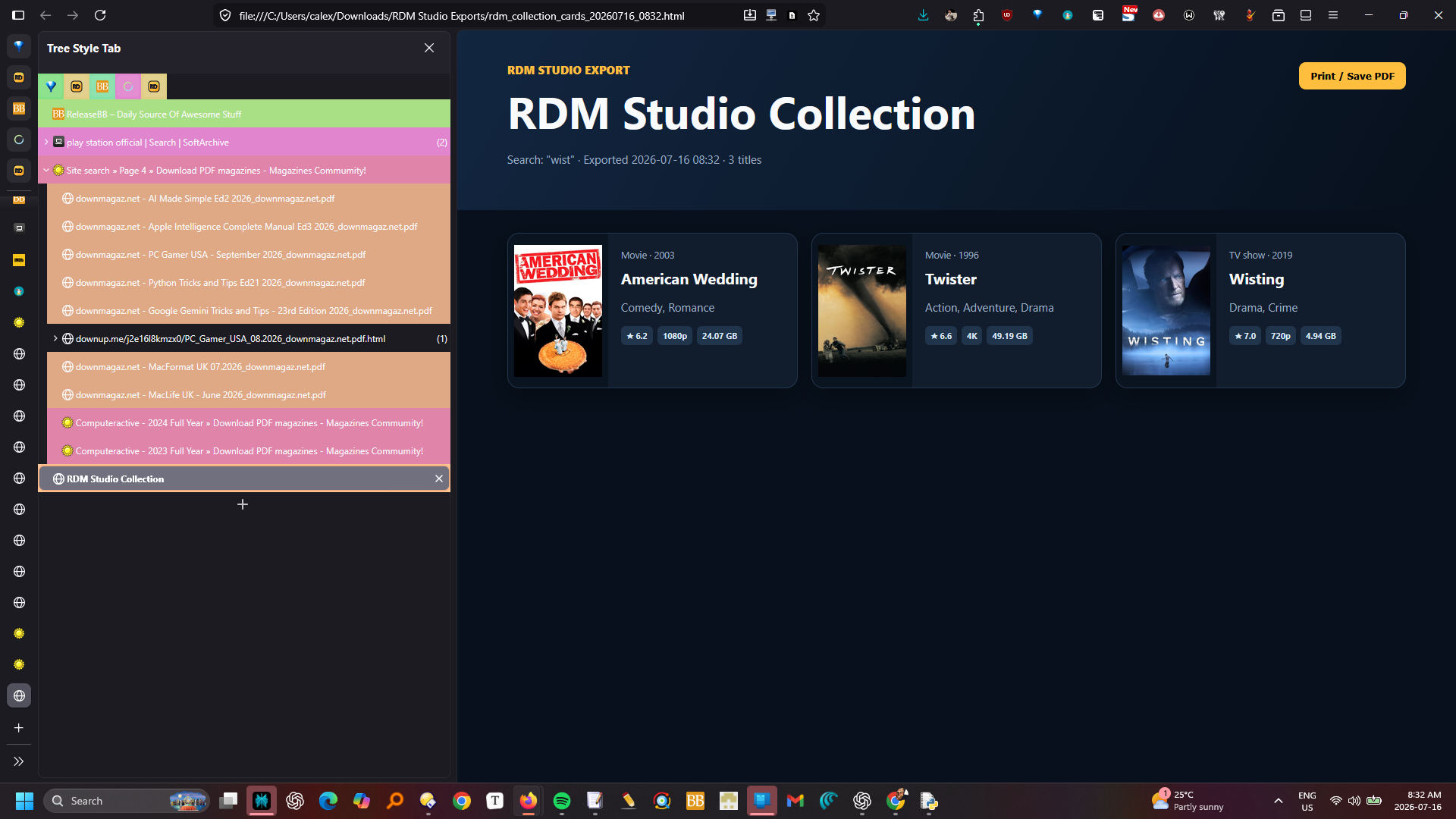Collapse the Site search Page 4 tree
The image size is (1456, 819).
(x=46, y=170)
